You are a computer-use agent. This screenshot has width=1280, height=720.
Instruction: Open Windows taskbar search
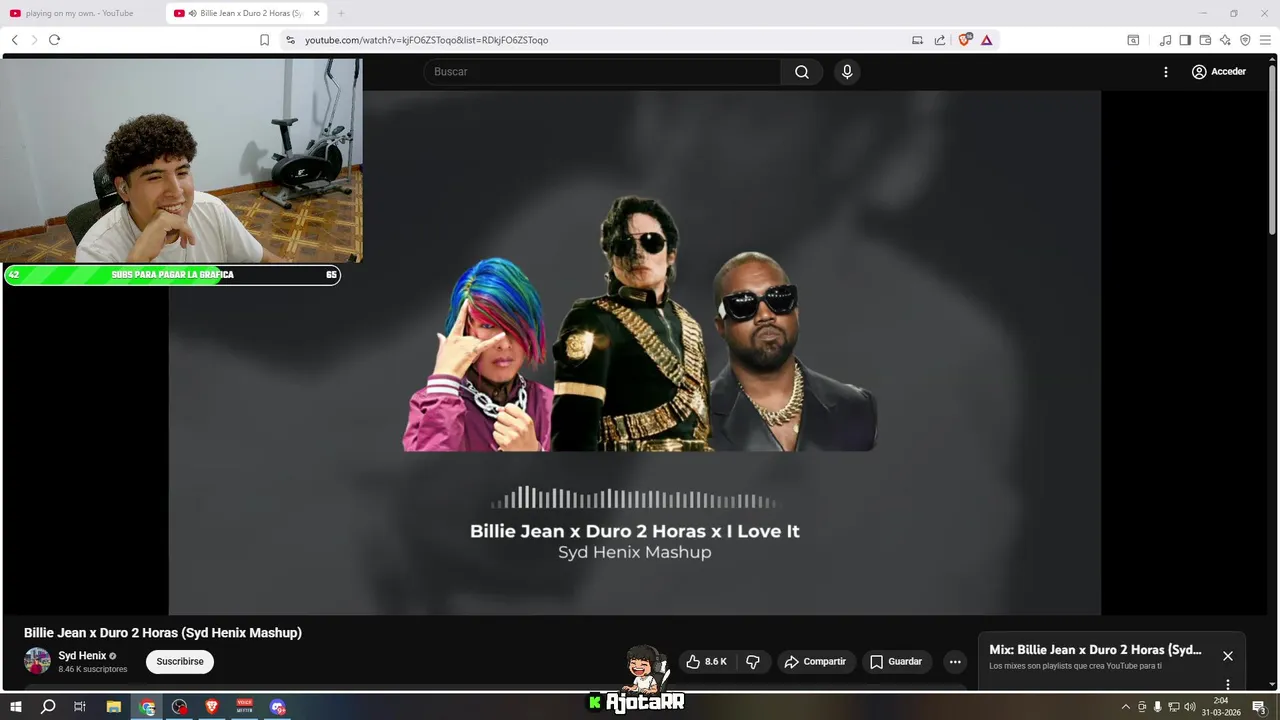47,707
